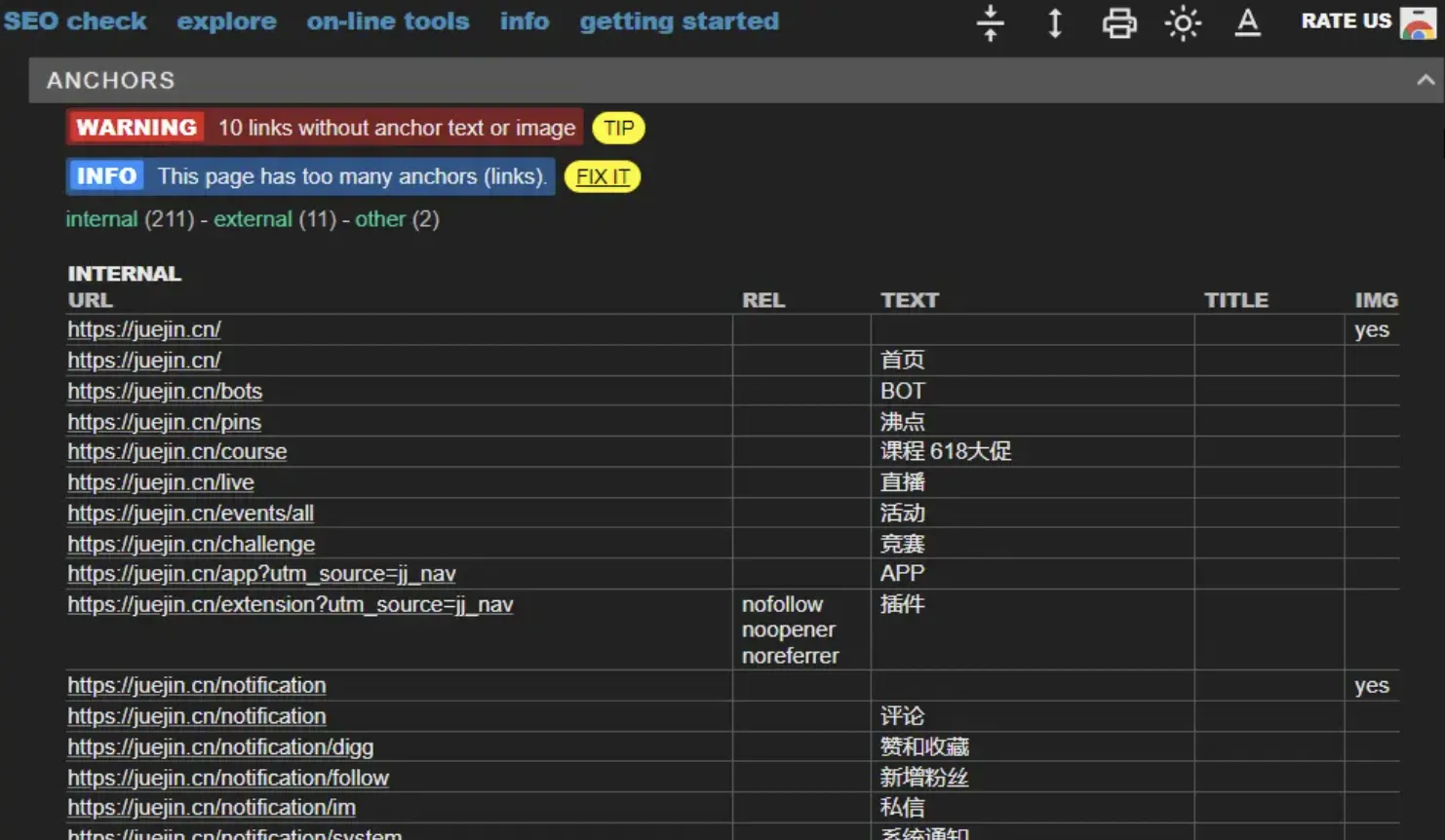The image size is (1445, 840).
Task: Click the RATE US text
Action: 1346,21
